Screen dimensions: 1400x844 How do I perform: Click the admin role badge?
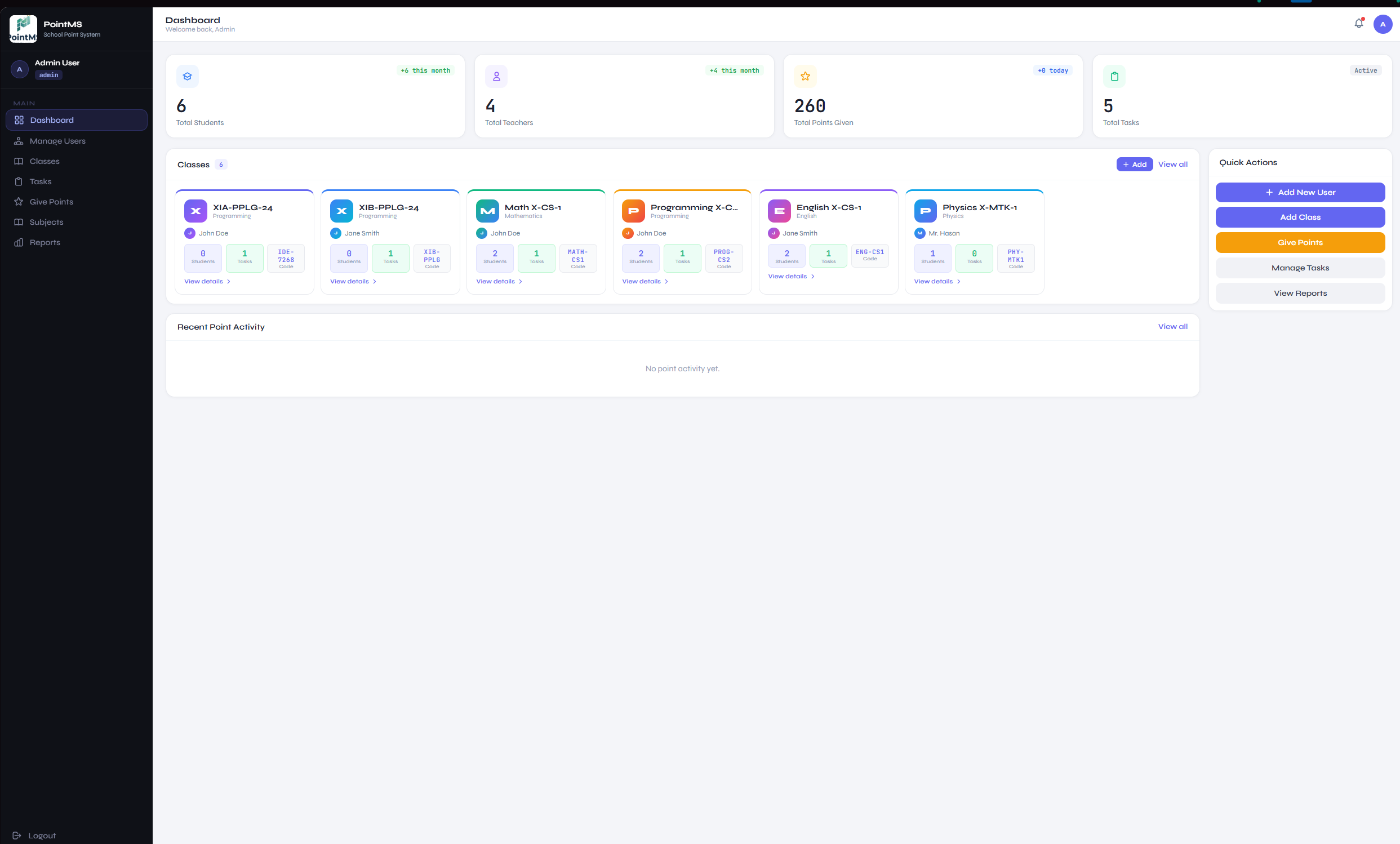[x=49, y=75]
